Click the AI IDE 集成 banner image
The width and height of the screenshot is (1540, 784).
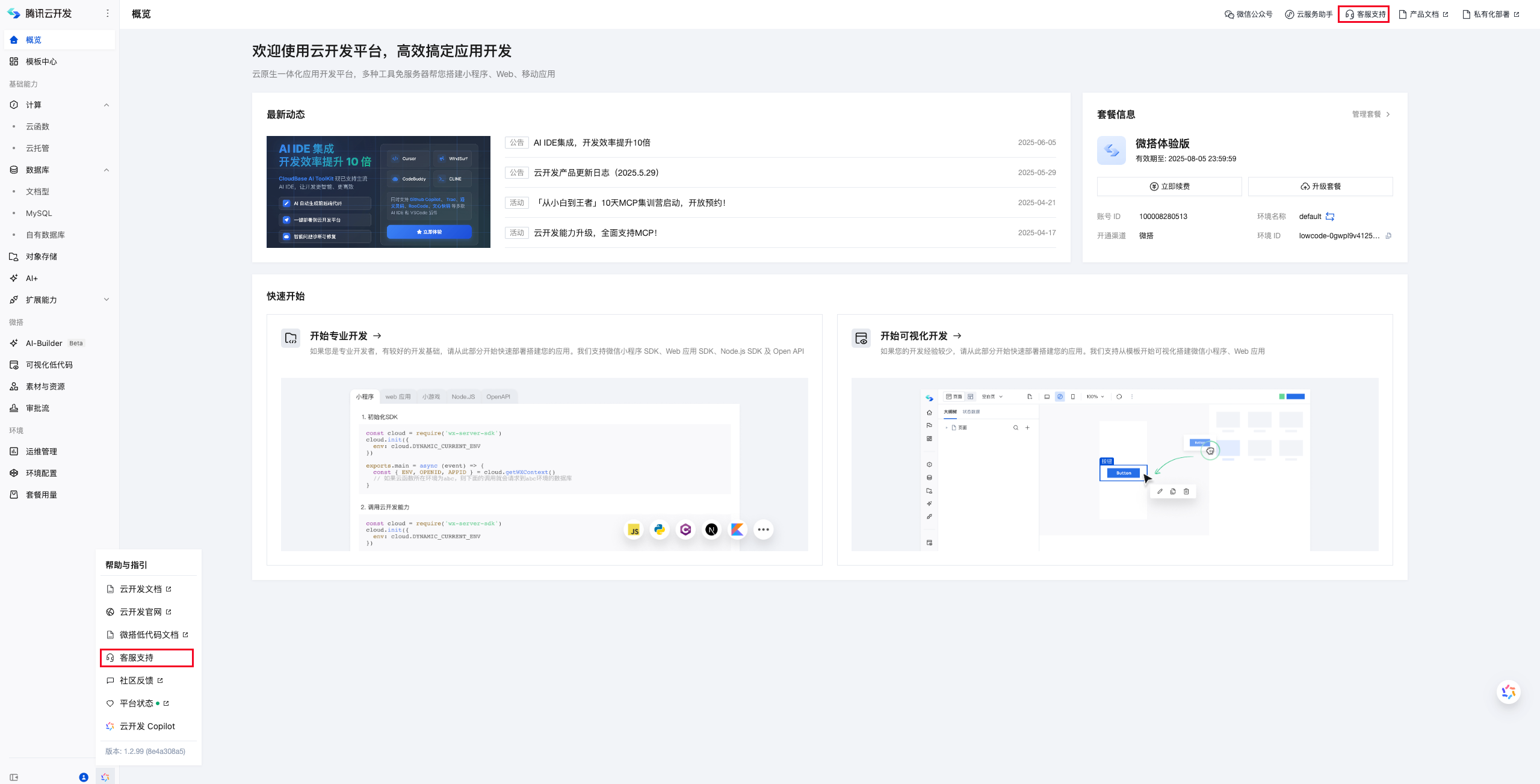coord(379,192)
